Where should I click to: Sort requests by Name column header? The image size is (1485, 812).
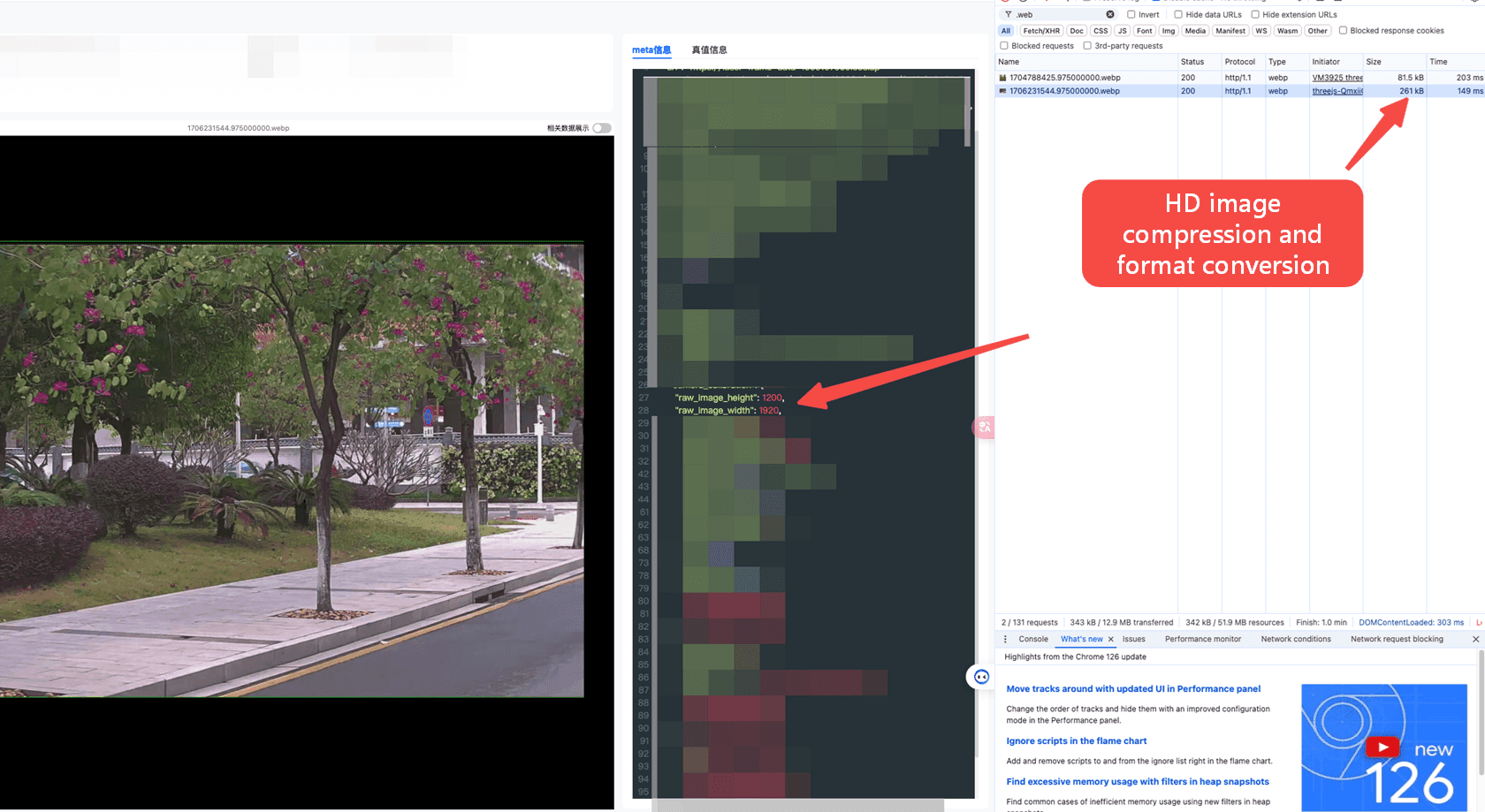click(x=1009, y=62)
